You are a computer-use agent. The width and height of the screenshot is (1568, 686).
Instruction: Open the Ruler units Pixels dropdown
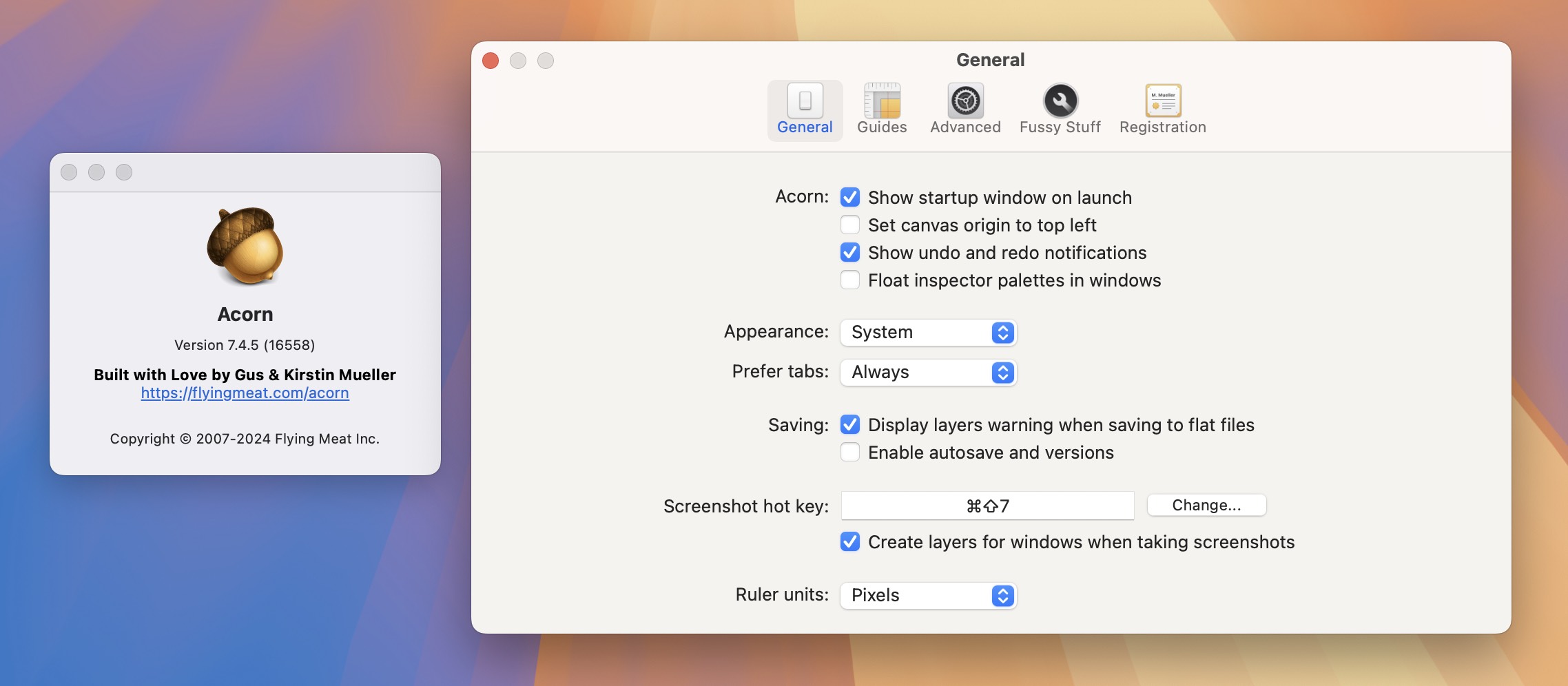(x=929, y=596)
